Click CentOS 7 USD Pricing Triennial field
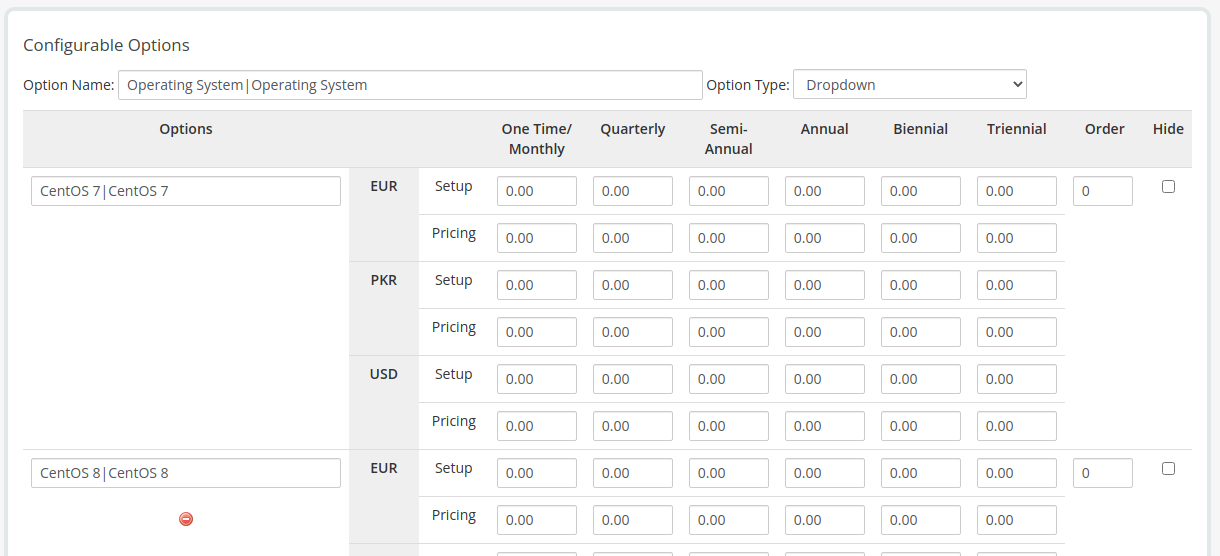Screen dimensions: 1220x556 1017,426
